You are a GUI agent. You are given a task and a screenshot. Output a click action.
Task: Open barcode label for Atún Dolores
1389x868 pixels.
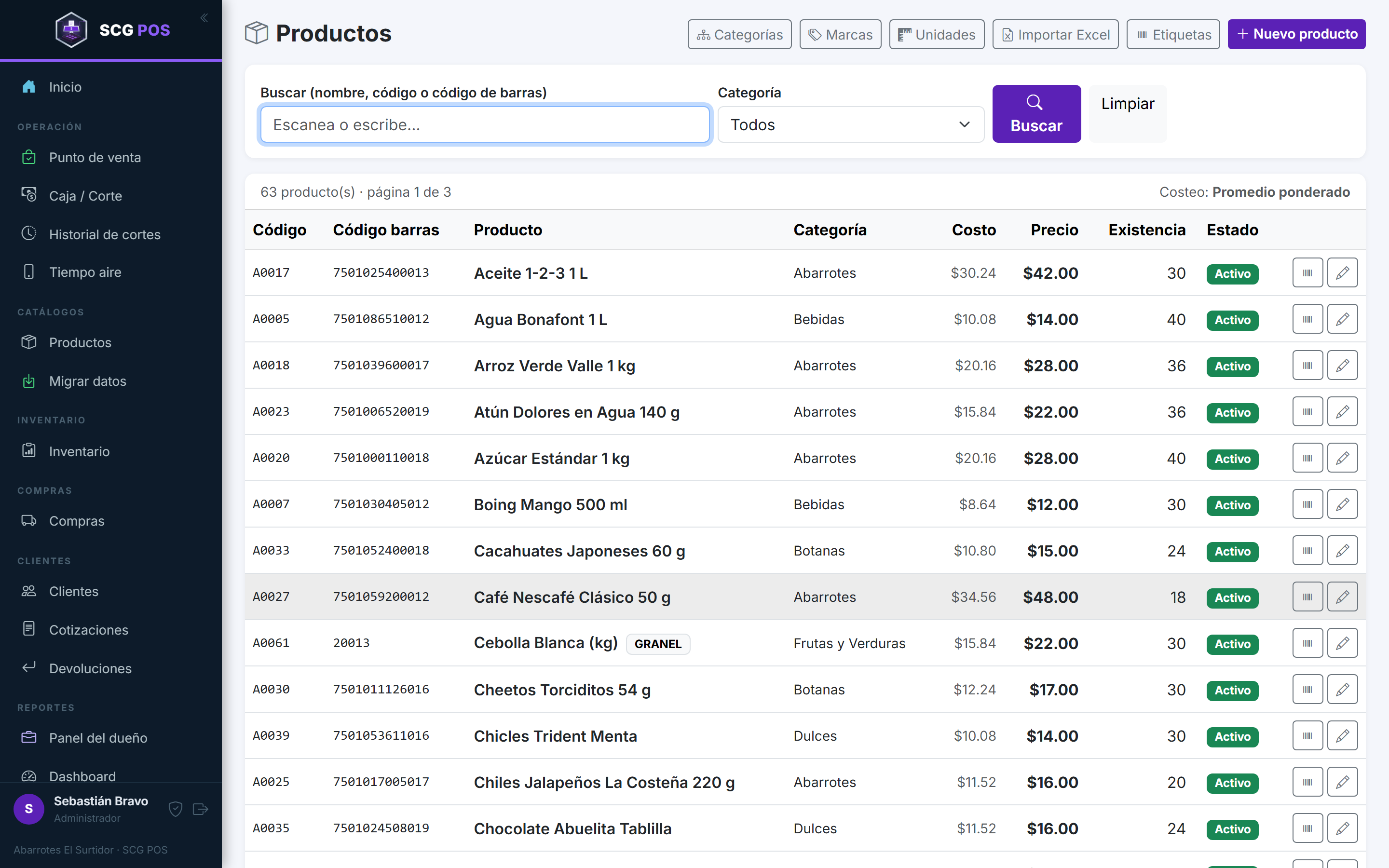pyautogui.click(x=1307, y=412)
